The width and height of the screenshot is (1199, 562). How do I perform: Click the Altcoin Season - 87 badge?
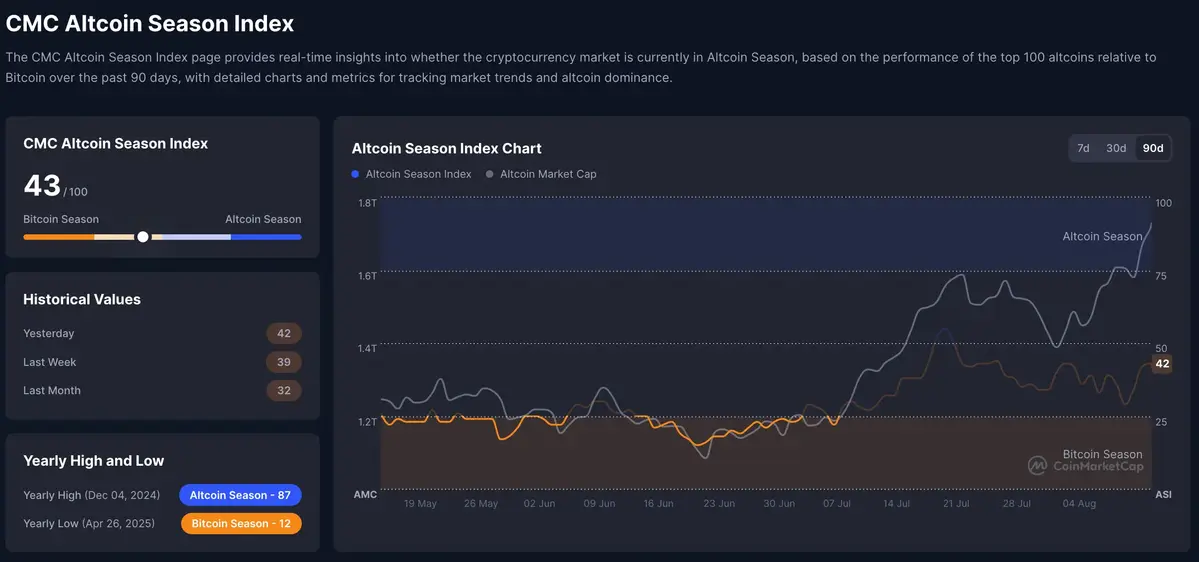click(240, 495)
